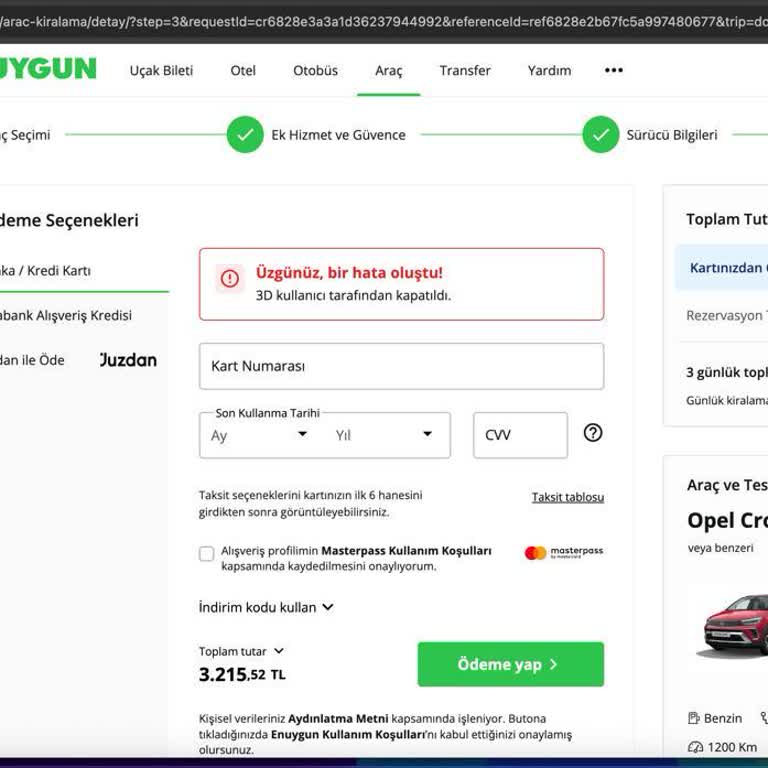The height and width of the screenshot is (768, 768).
Task: Click the browser address bar URL
Action: (384, 22)
